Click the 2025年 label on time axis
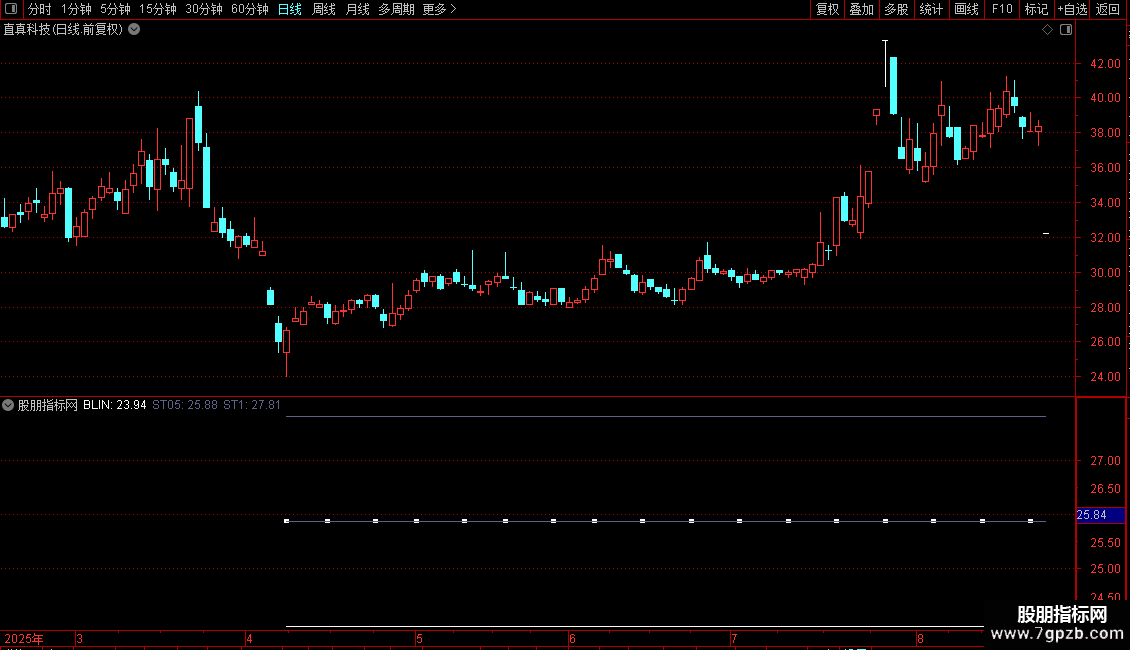Image resolution: width=1130 pixels, height=650 pixels. [x=24, y=638]
